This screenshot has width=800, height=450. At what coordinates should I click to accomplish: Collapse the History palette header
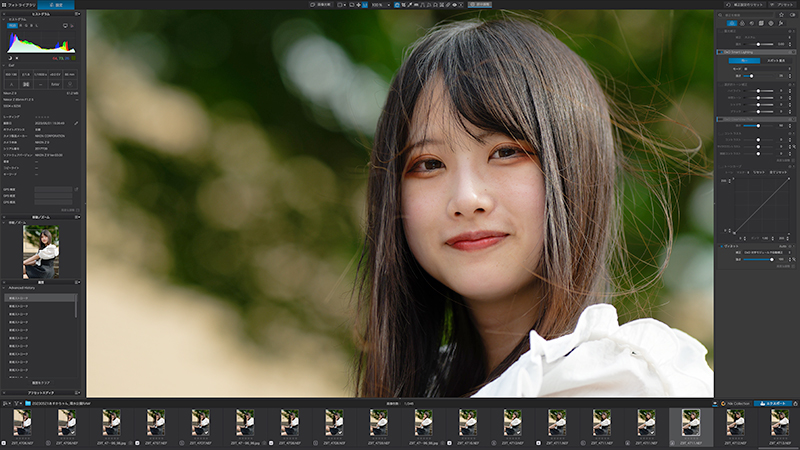tap(41, 282)
